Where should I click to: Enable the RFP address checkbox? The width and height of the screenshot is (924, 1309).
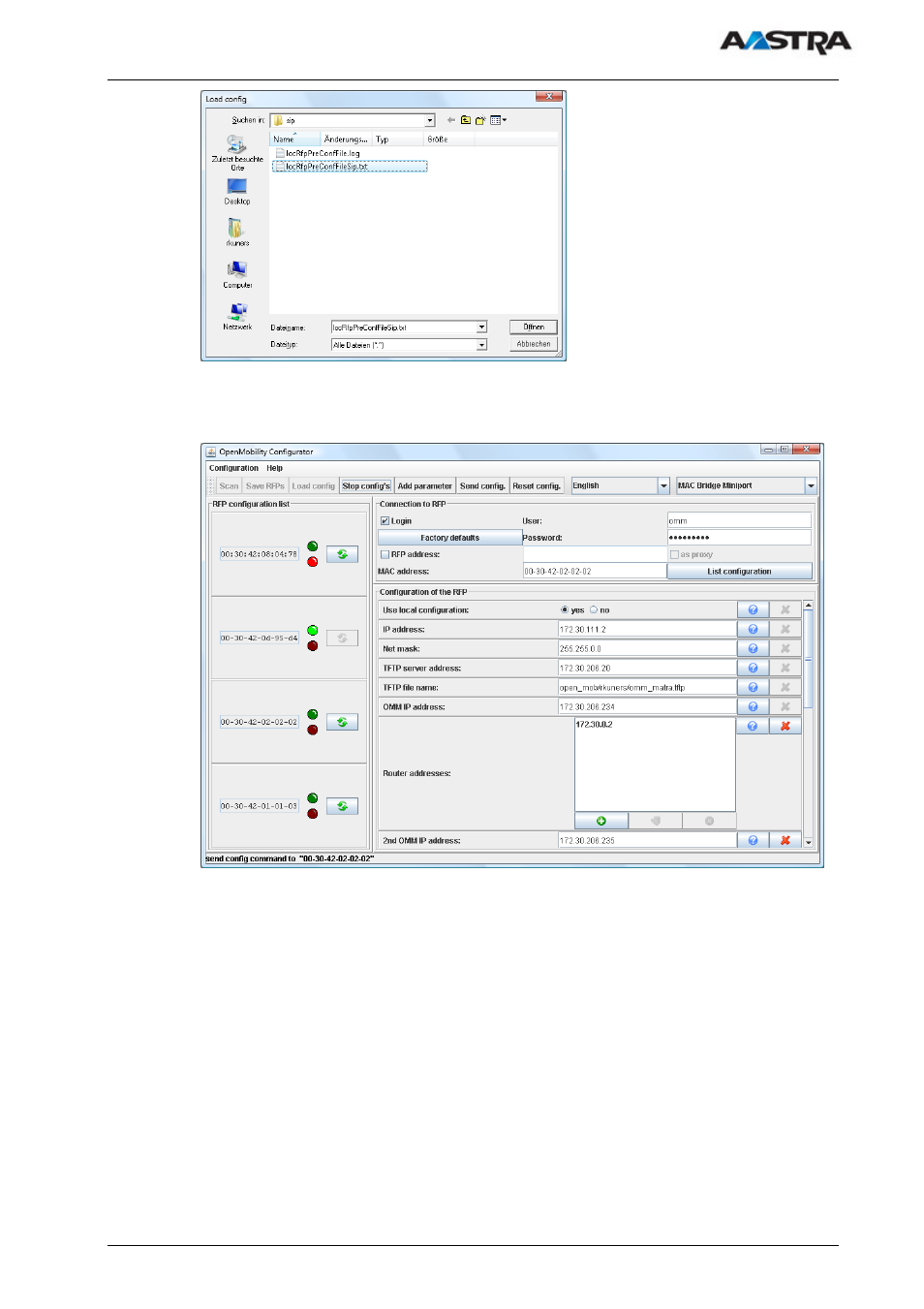[x=385, y=554]
